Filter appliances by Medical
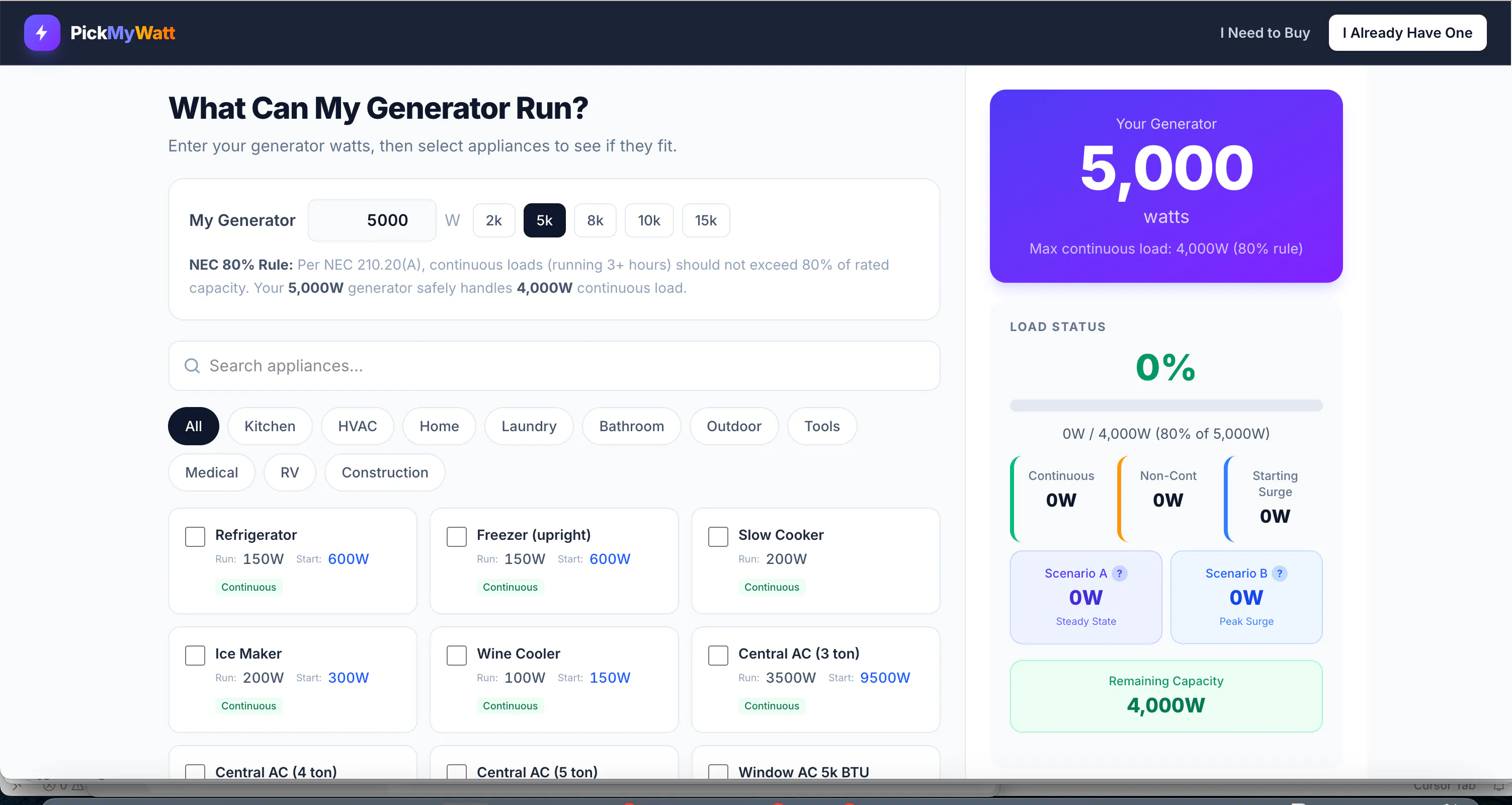1512x805 pixels. tap(211, 472)
